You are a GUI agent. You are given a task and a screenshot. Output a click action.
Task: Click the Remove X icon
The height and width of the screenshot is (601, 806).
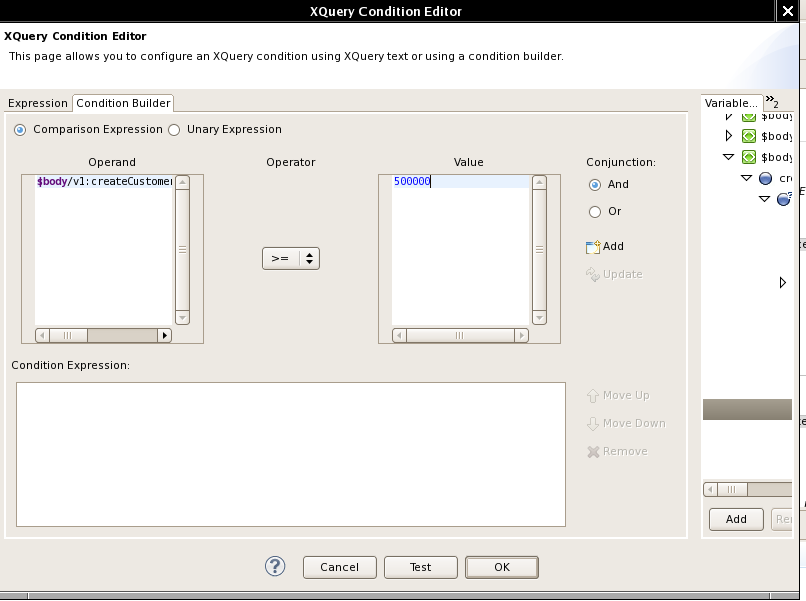(593, 451)
